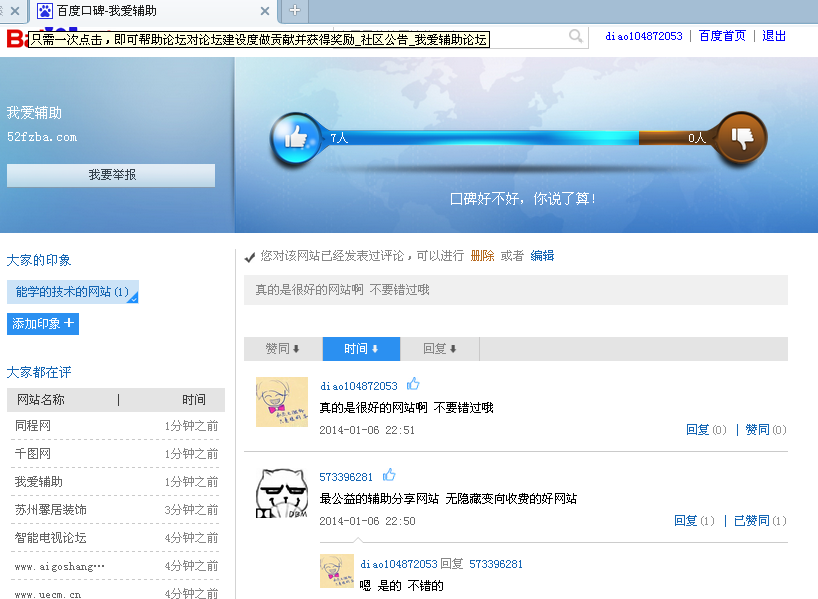Click the 我要举报 button

[x=111, y=175]
